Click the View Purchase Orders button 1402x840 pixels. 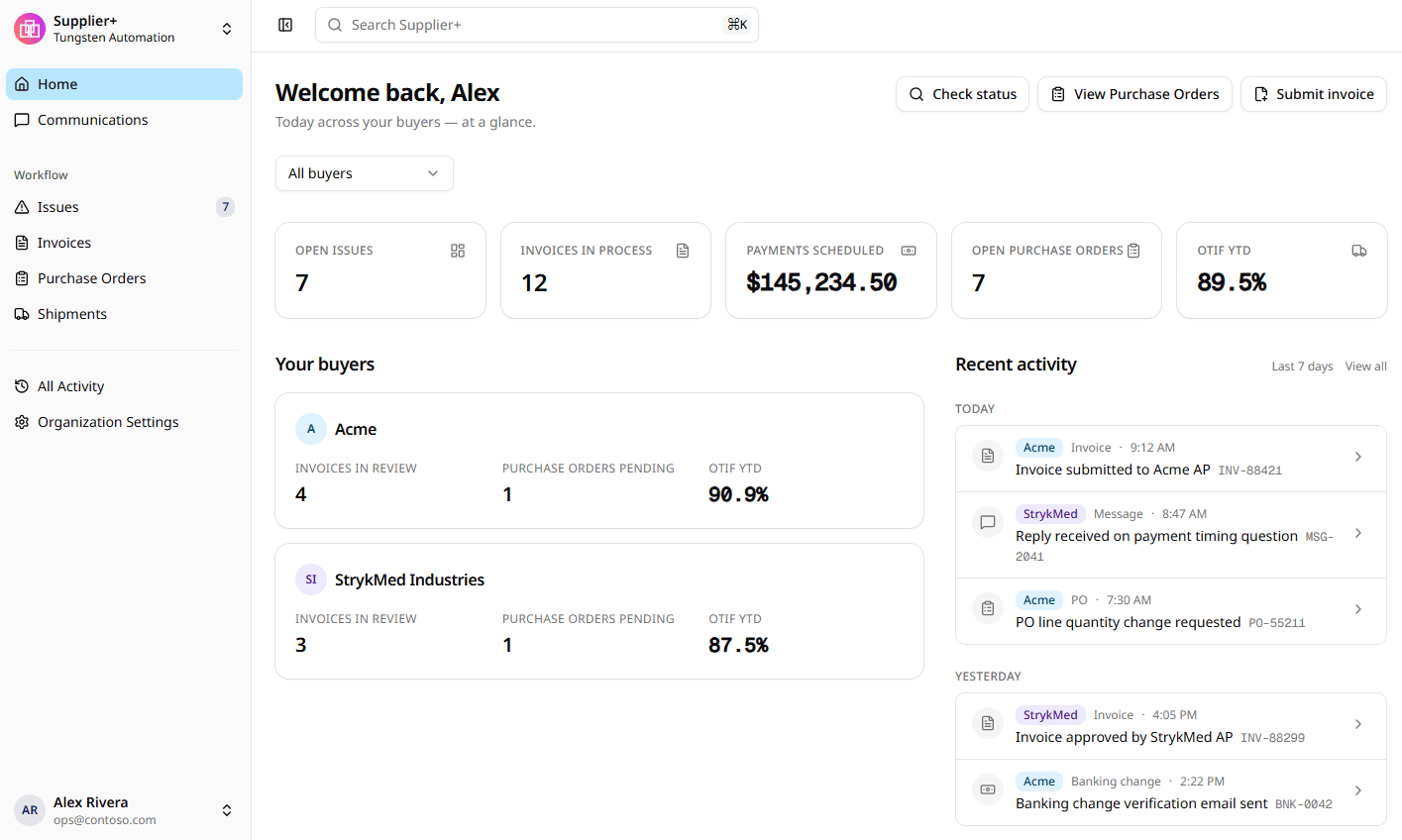(x=1134, y=94)
